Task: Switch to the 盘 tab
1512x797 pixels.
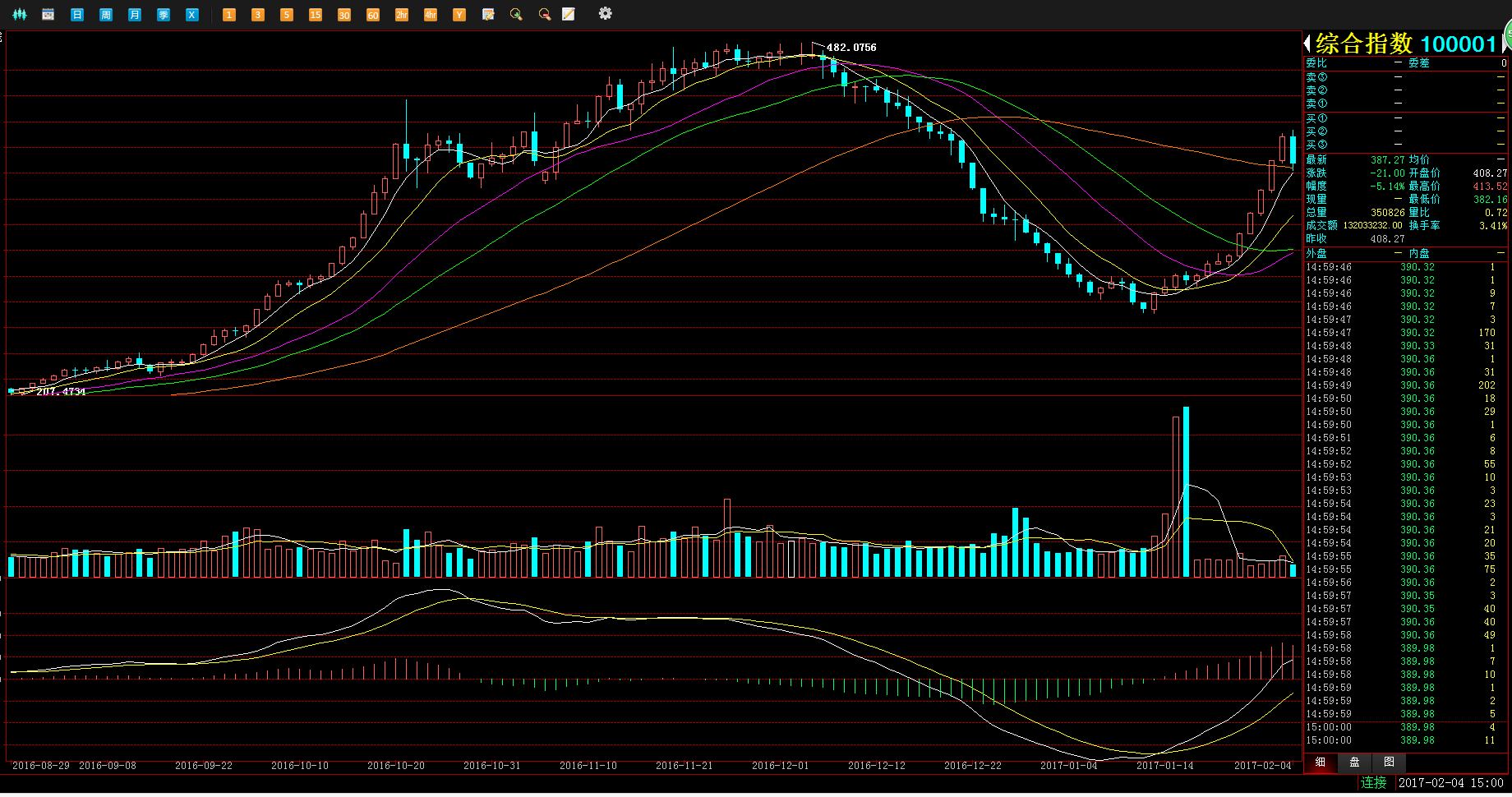Action: click(x=1354, y=762)
